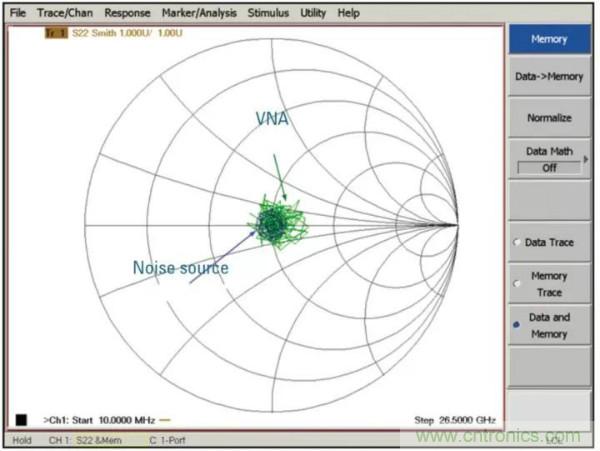Expand the Data Math submenu arrow
Image resolution: width=600 pixels, height=451 pixels.
(587, 159)
